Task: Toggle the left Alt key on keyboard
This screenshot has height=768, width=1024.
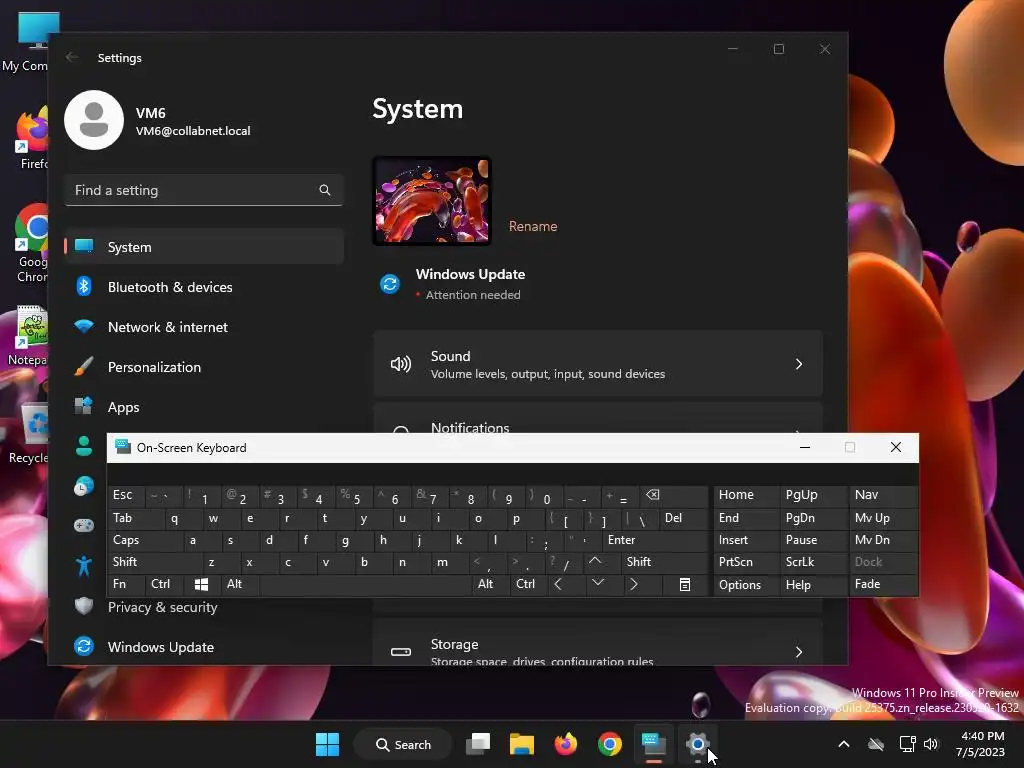Action: (240, 584)
